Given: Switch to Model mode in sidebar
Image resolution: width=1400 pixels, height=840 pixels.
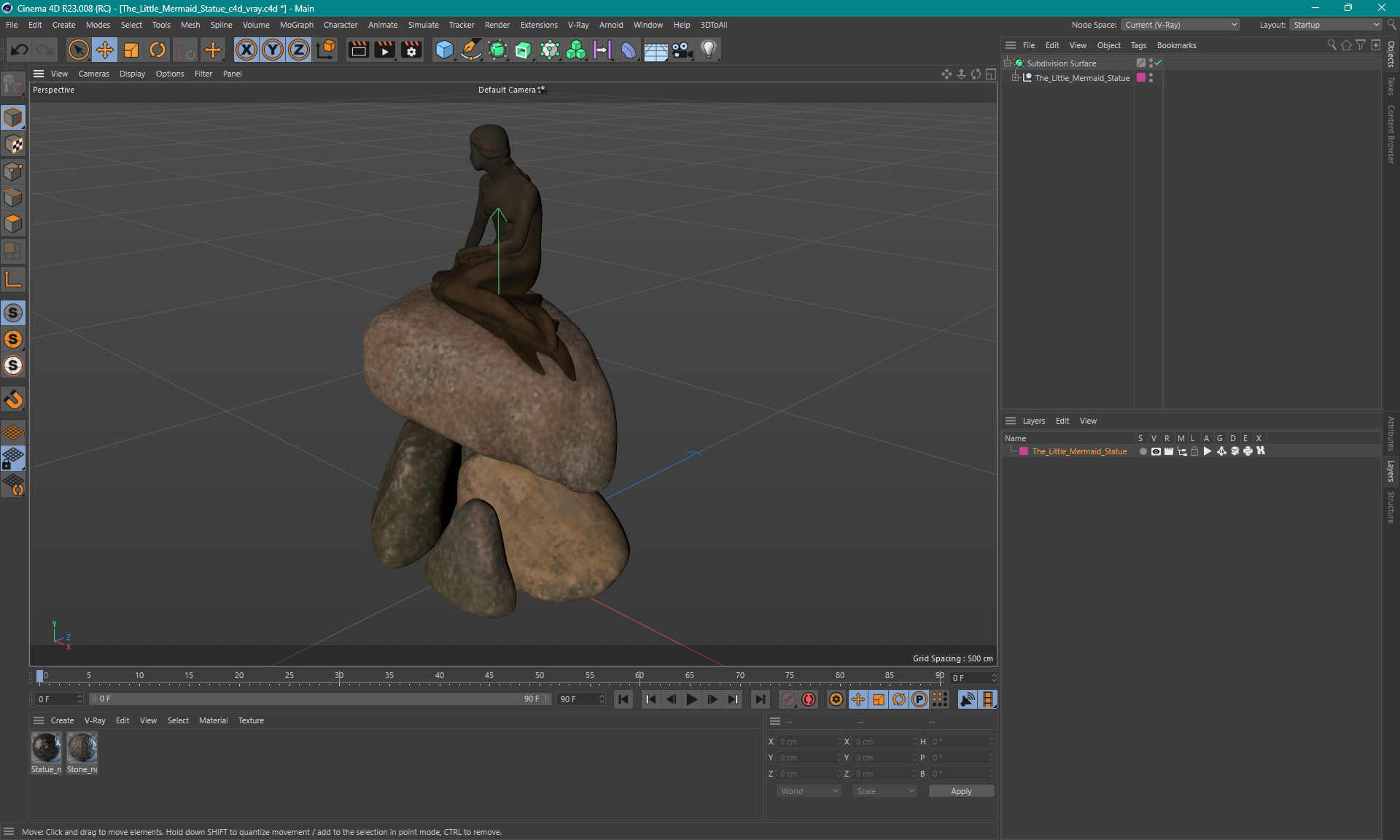Looking at the screenshot, I should pos(13,117).
